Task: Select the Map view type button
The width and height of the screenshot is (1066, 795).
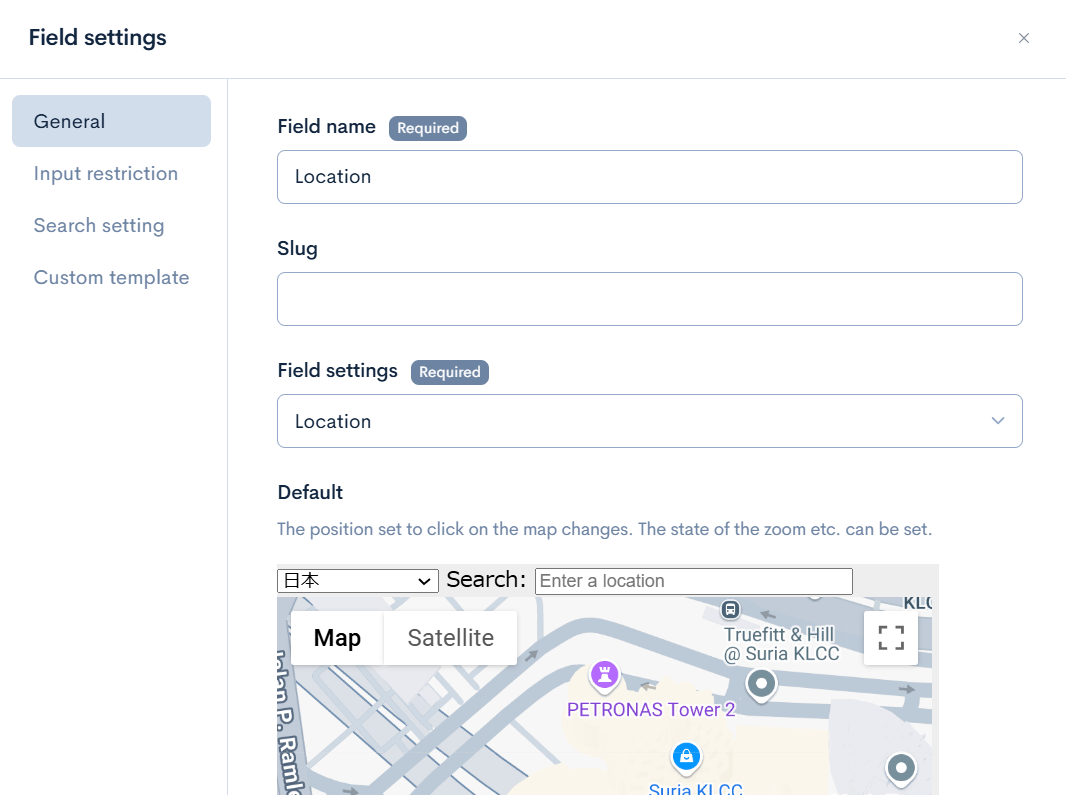Action: [337, 638]
